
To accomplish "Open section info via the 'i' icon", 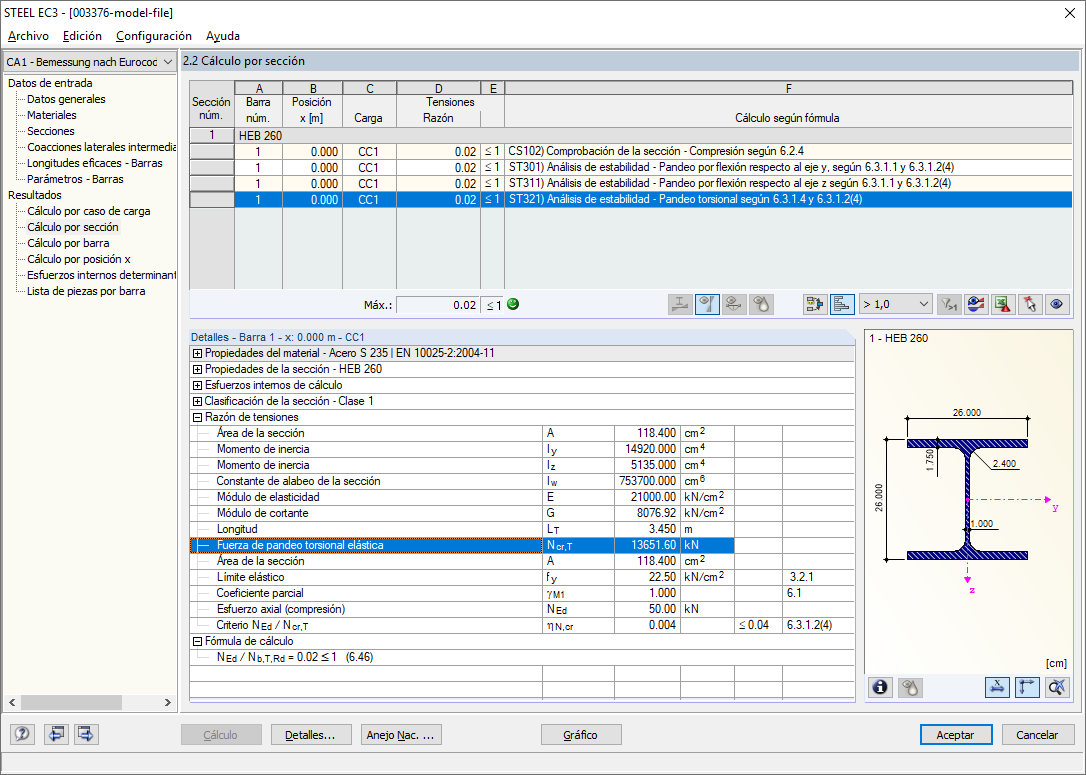I will [880, 687].
